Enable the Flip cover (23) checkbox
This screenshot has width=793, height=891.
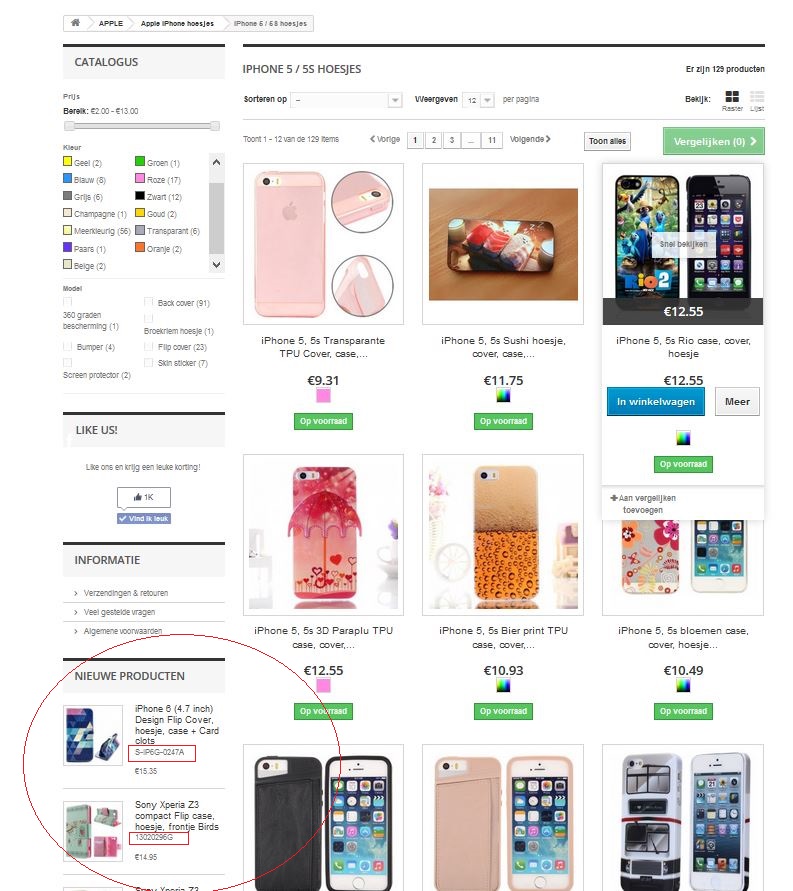(148, 346)
